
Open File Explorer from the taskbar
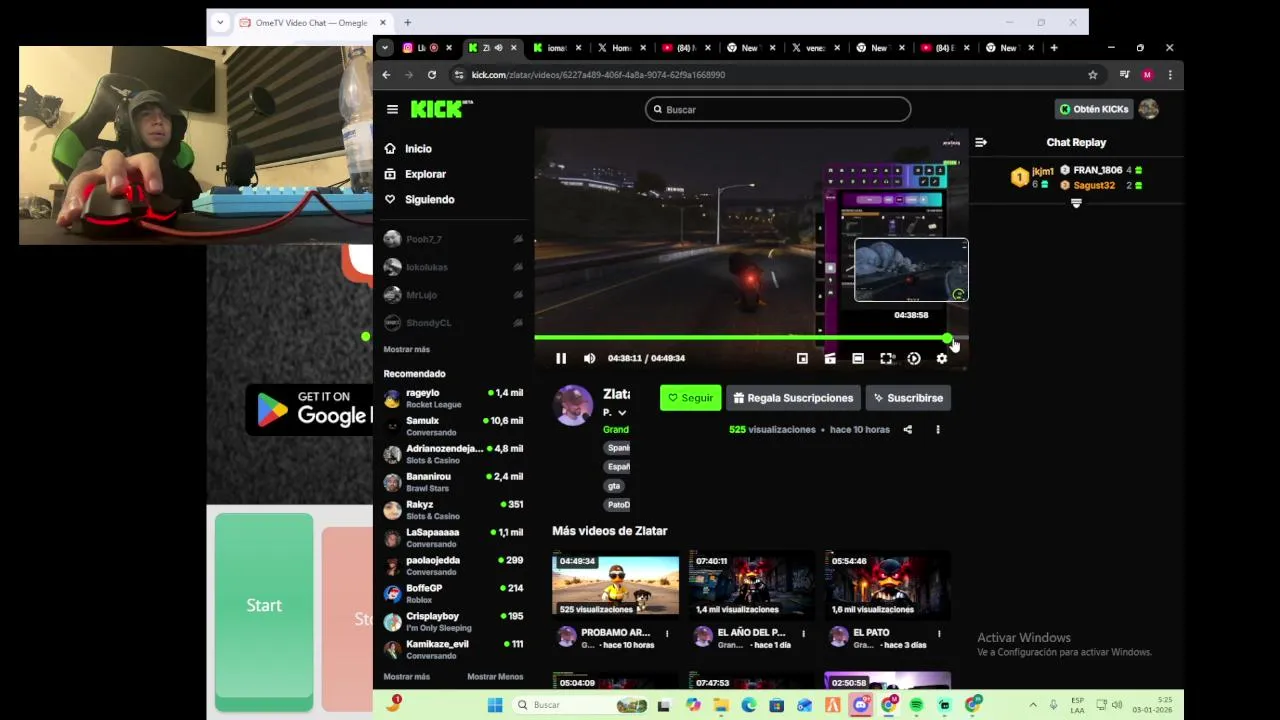click(x=721, y=705)
